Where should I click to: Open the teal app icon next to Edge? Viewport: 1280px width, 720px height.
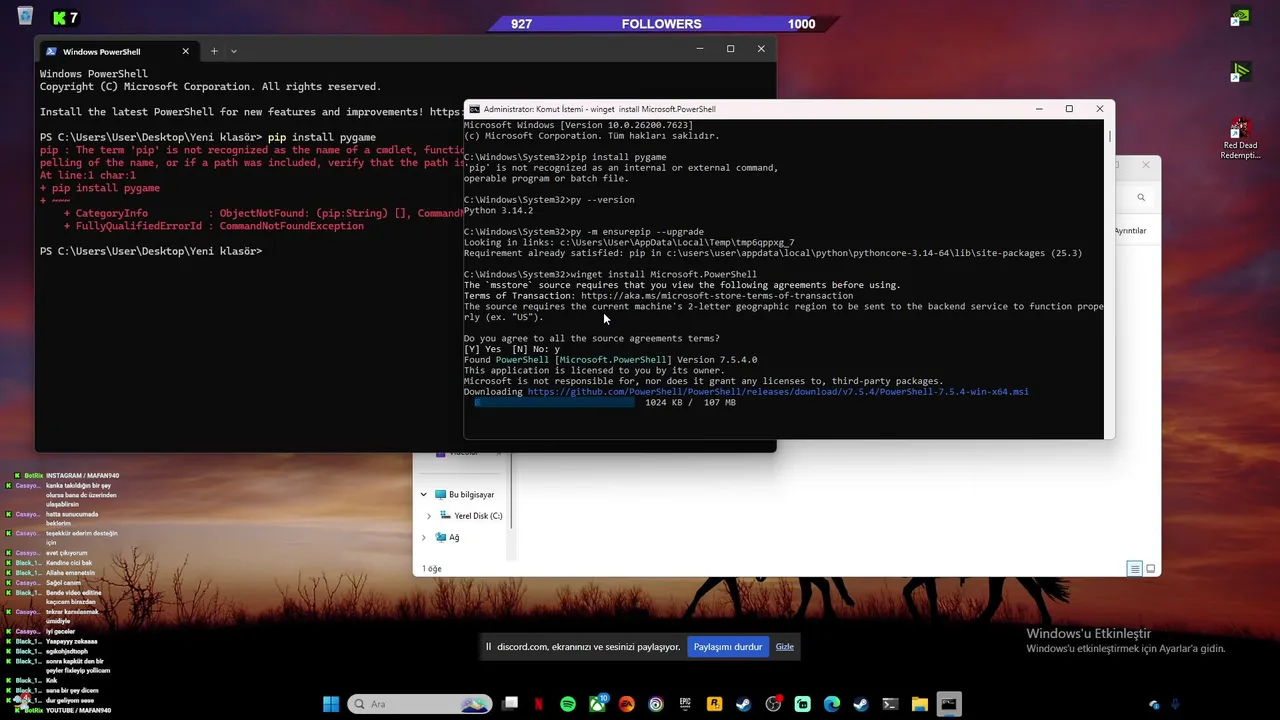[x=802, y=704]
